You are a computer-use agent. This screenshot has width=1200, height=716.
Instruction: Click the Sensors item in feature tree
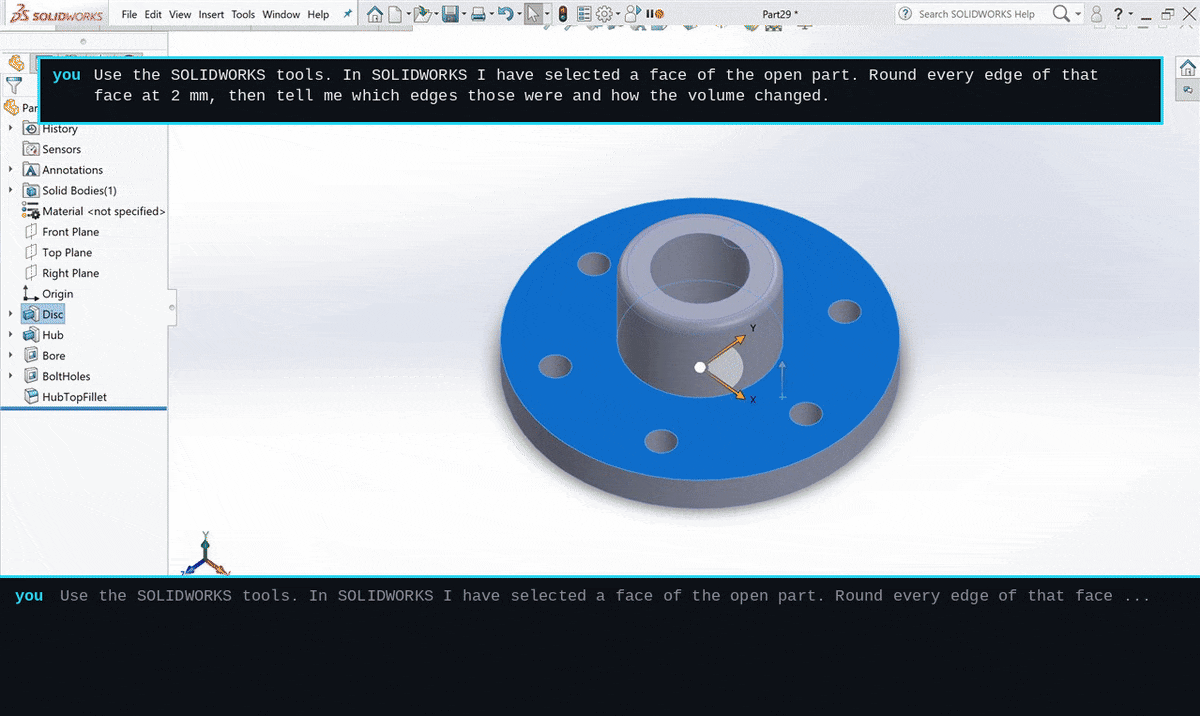[x=62, y=149]
